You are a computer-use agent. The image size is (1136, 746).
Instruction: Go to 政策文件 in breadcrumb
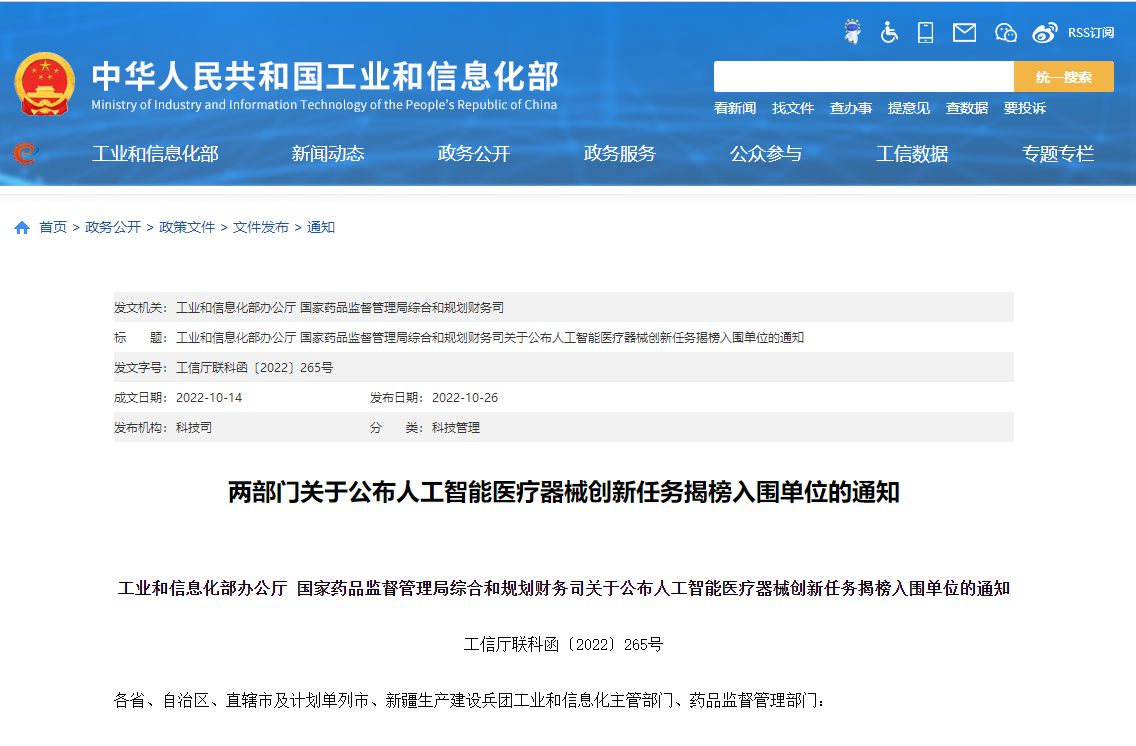[187, 227]
